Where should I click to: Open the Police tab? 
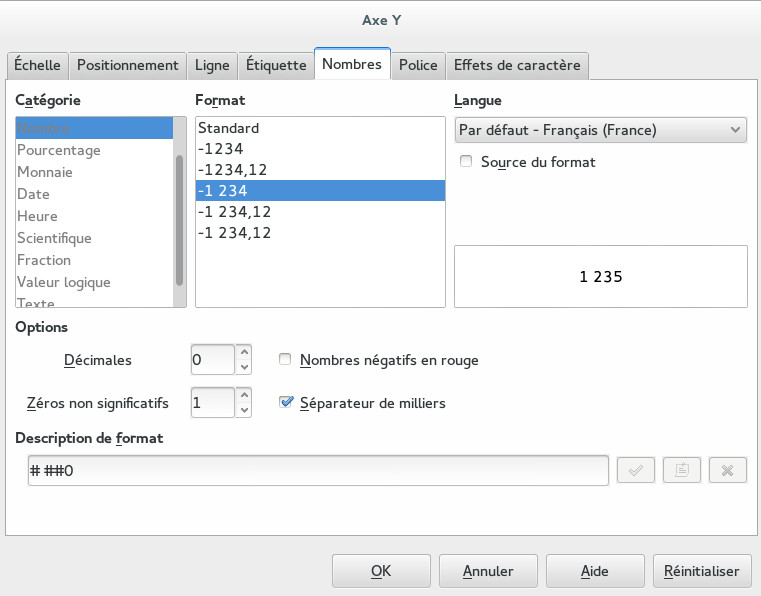[x=418, y=65]
